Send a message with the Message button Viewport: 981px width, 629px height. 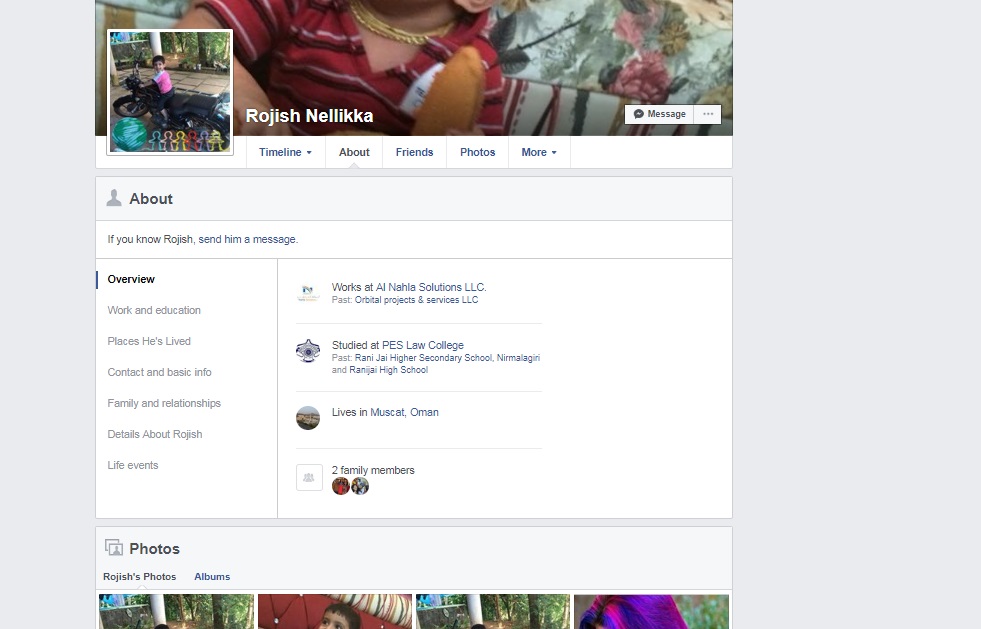[659, 114]
